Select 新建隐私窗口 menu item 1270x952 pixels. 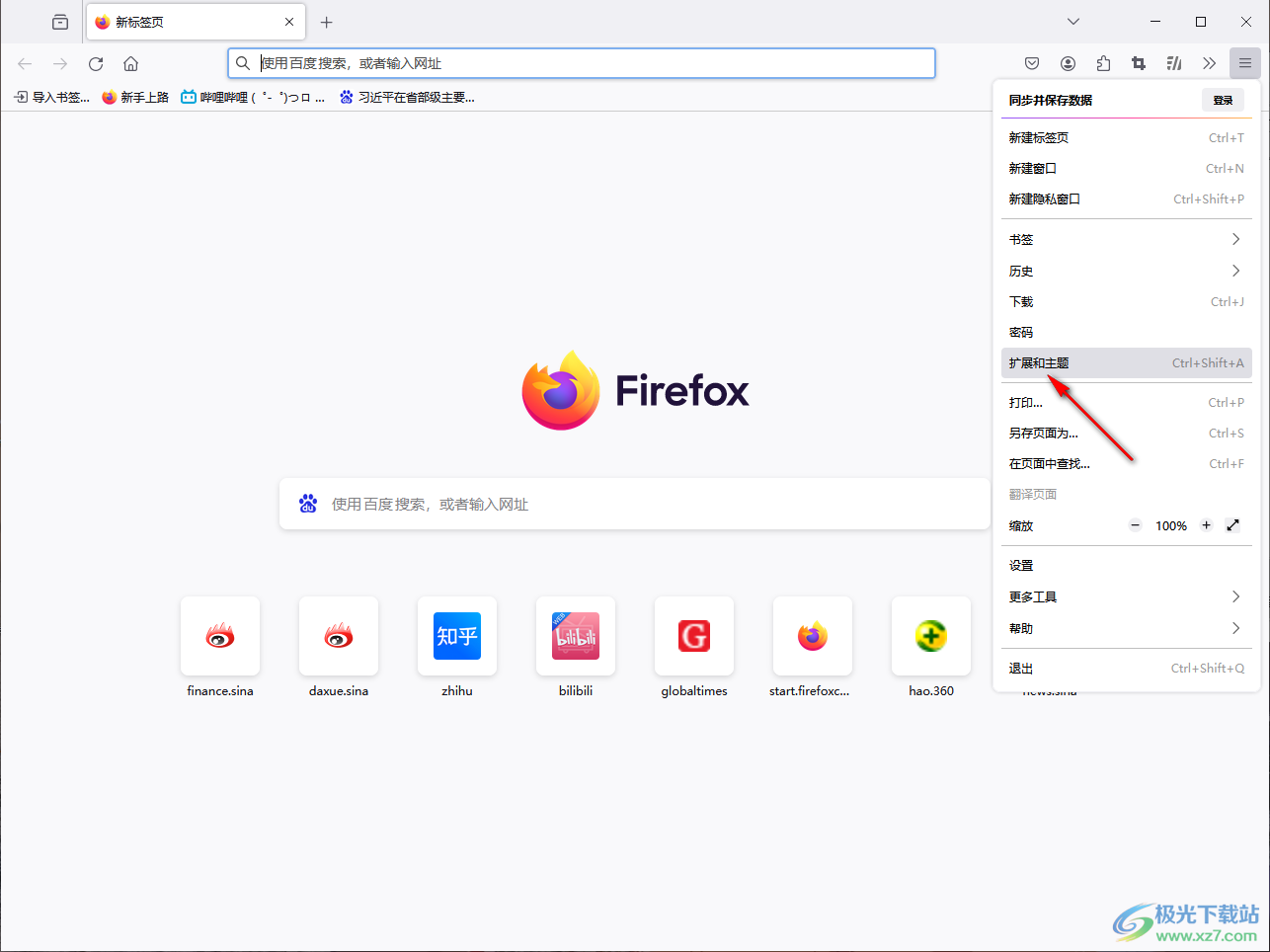(x=1127, y=198)
